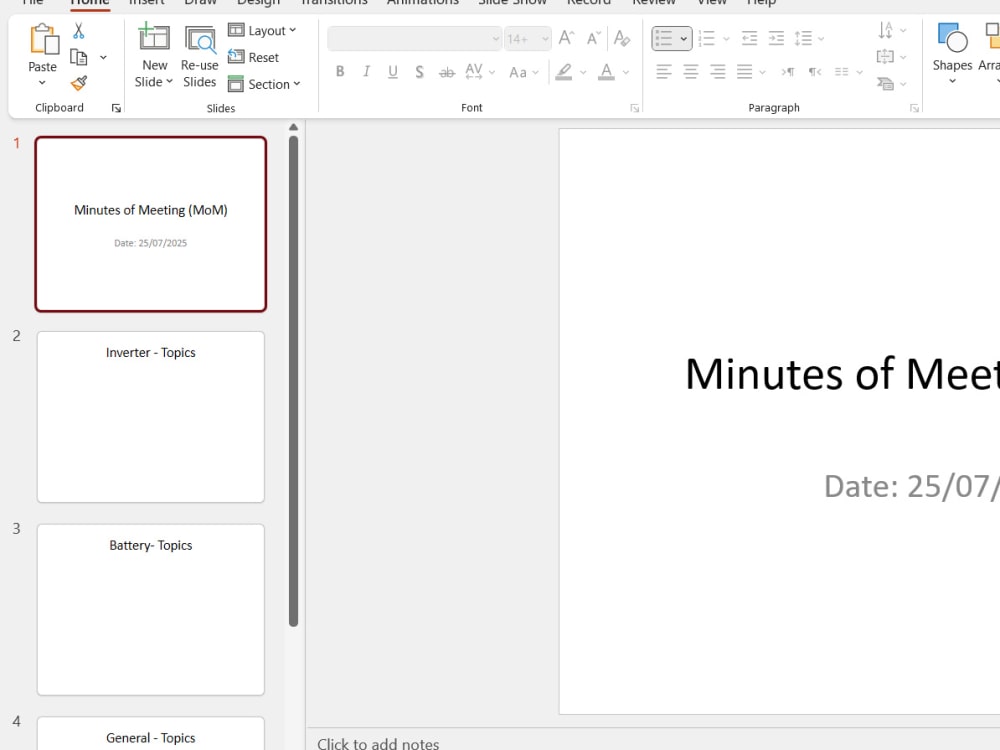
Task: Open the Align Text menu
Action: click(892, 57)
